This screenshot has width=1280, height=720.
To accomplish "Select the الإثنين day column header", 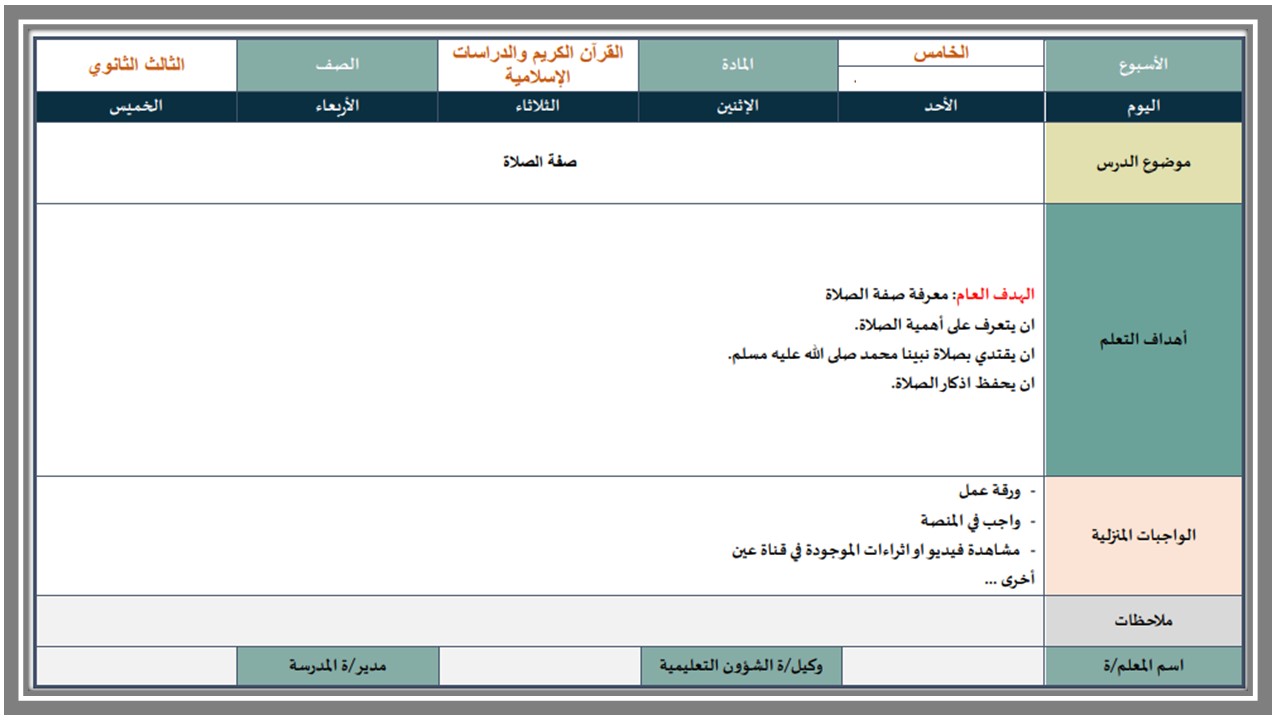I will 738,107.
